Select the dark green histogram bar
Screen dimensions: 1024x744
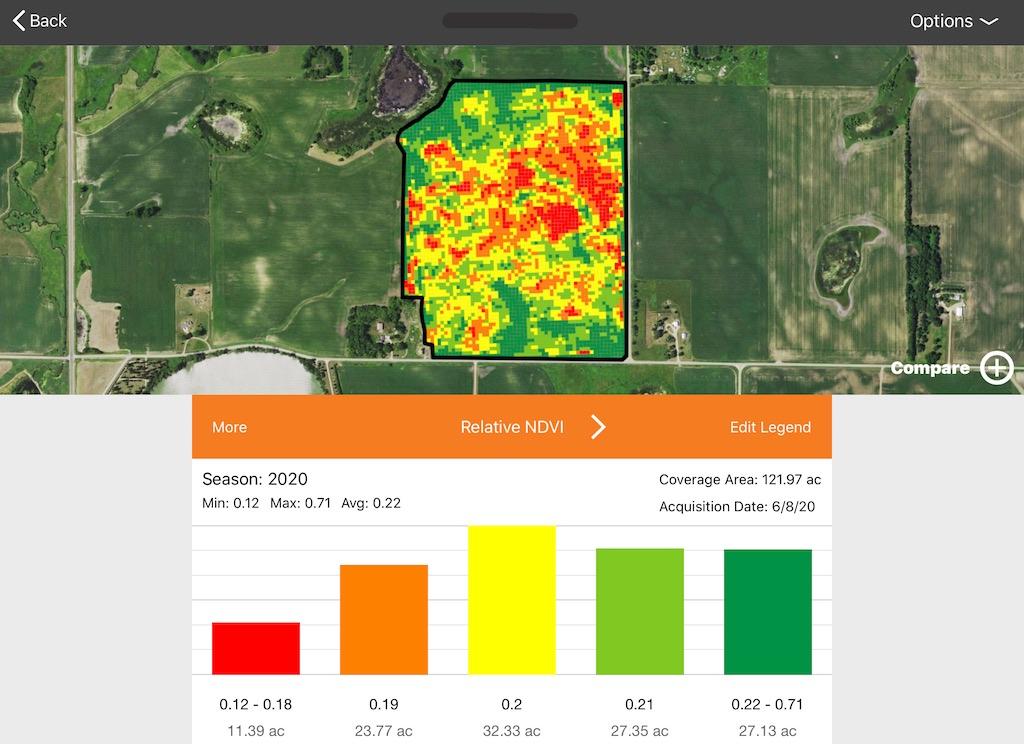(x=768, y=612)
